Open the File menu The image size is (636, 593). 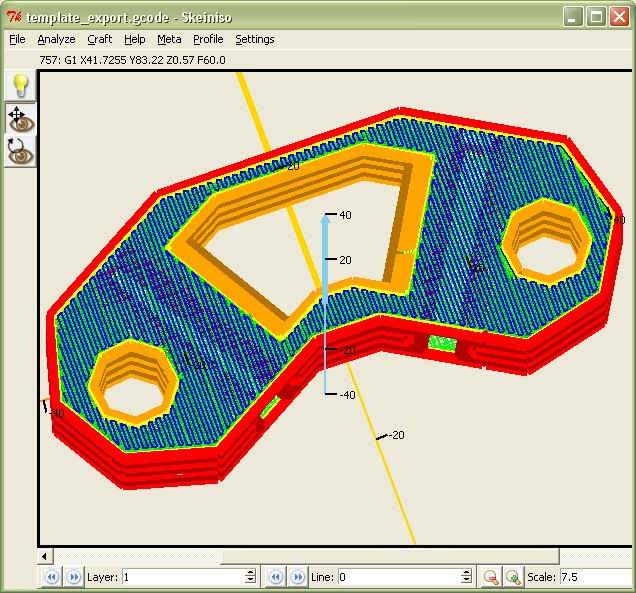[17, 39]
